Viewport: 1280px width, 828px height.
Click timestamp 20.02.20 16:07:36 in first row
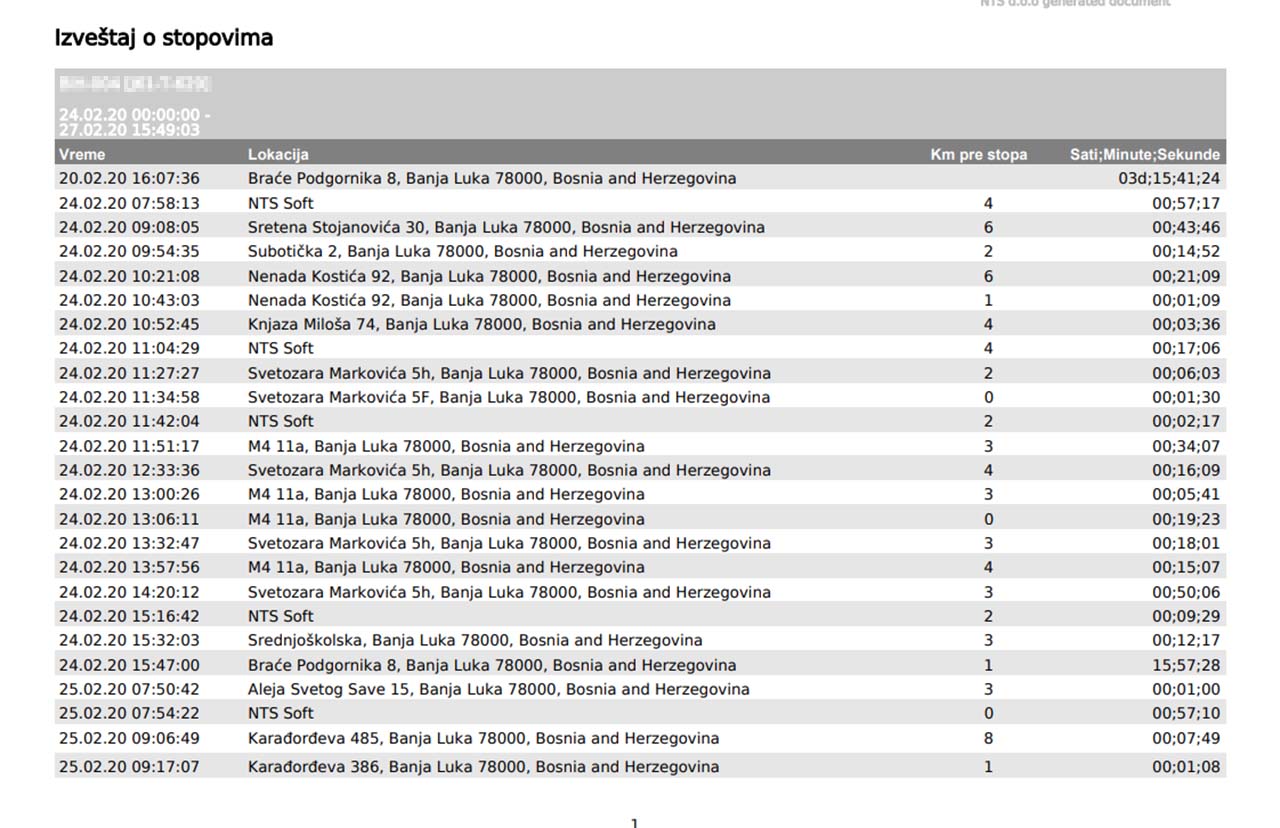[129, 179]
